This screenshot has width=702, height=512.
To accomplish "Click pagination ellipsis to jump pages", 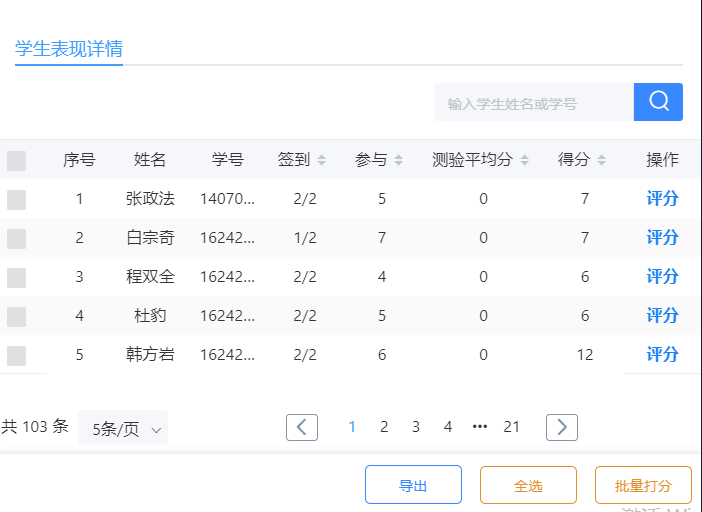I will tap(480, 427).
